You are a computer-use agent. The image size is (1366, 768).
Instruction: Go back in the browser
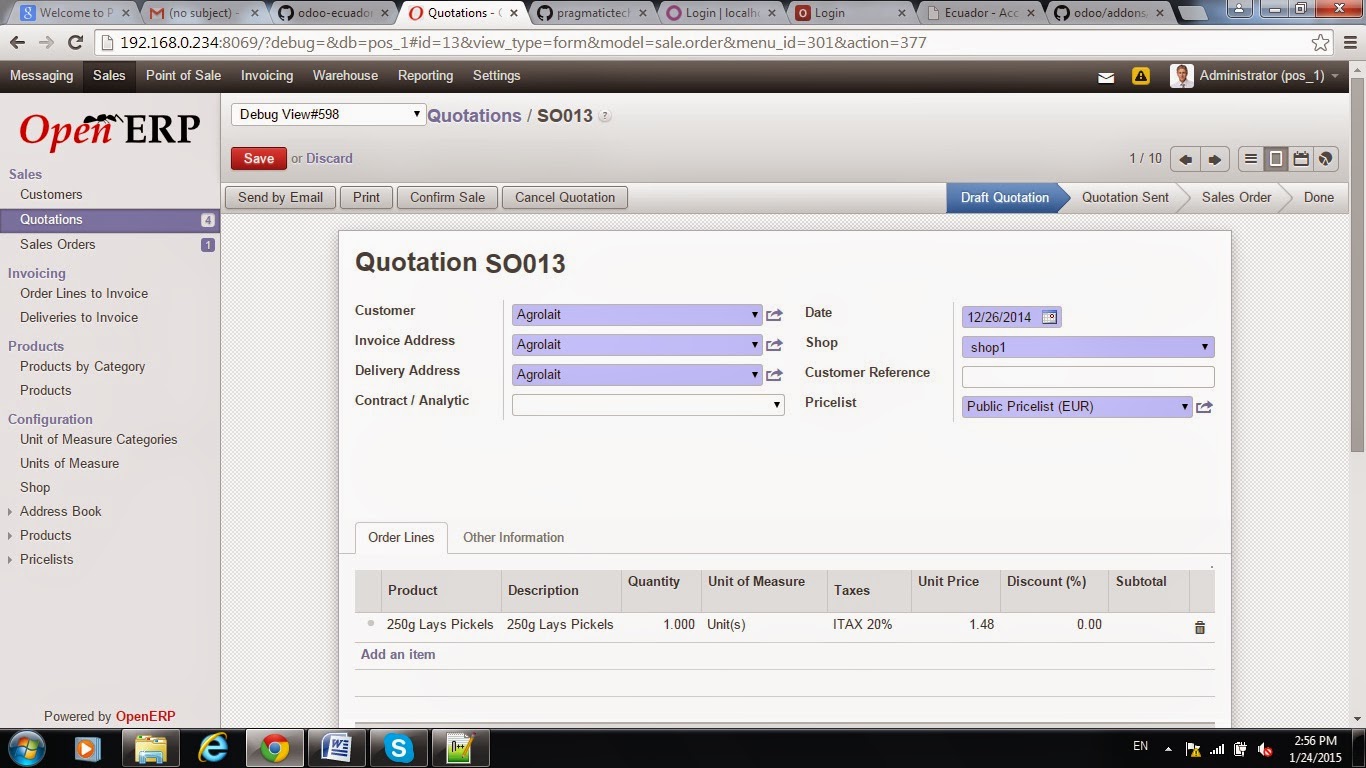18,43
